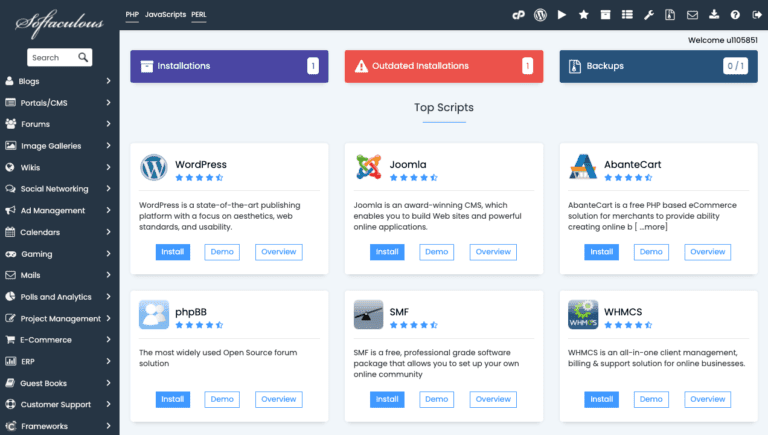Open the star ratings icon
This screenshot has height=435, width=768.
coord(583,15)
